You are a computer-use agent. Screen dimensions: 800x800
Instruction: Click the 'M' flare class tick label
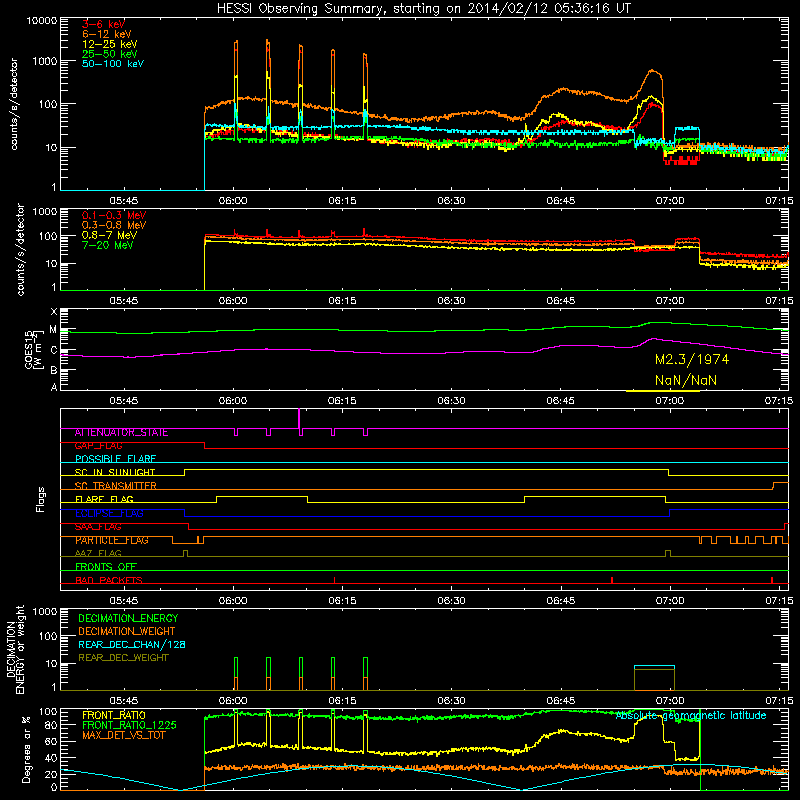53,330
